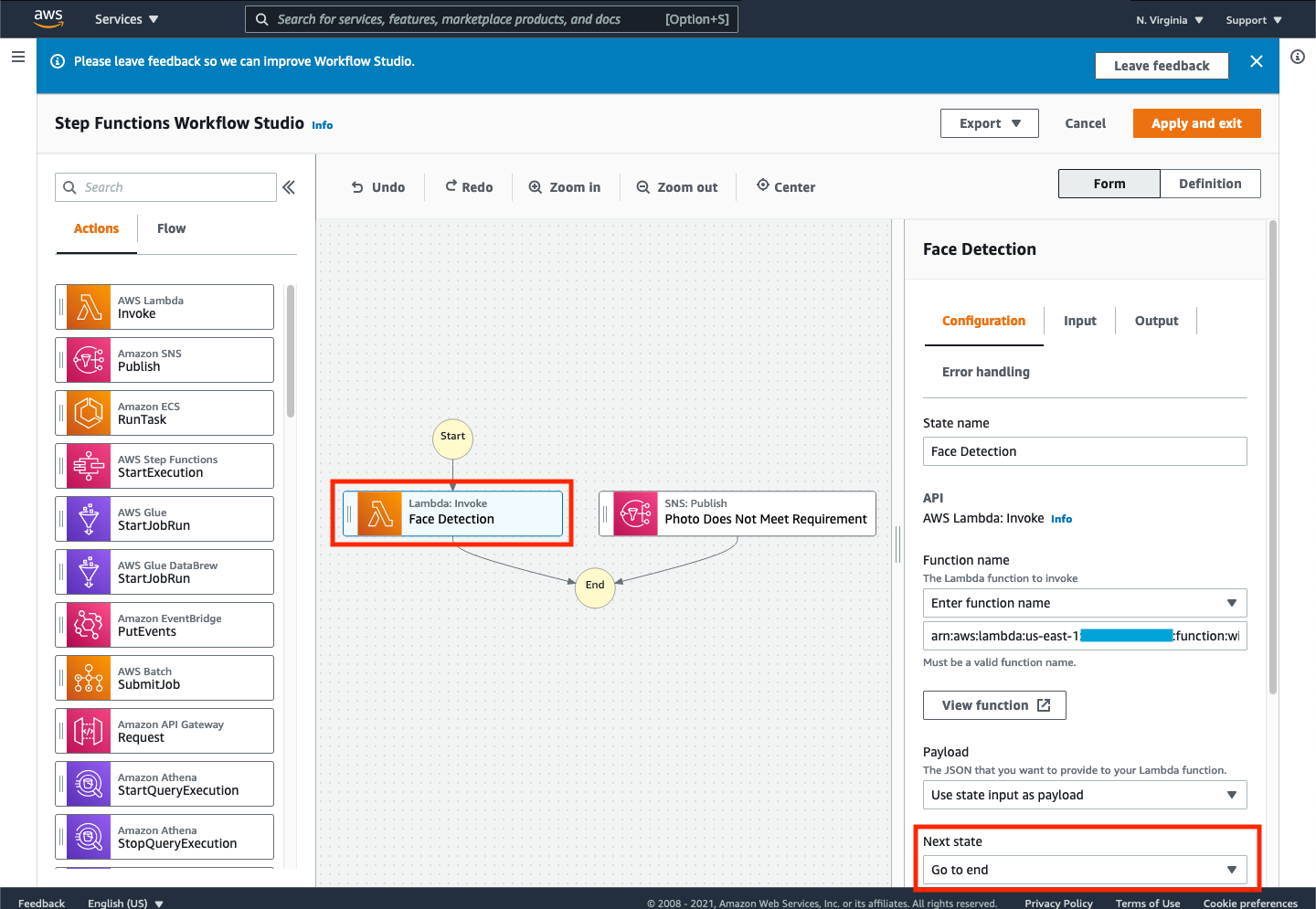Screen dimensions: 1316x909
Task: Click the Lambda icon on Face Detection state
Action: click(380, 513)
